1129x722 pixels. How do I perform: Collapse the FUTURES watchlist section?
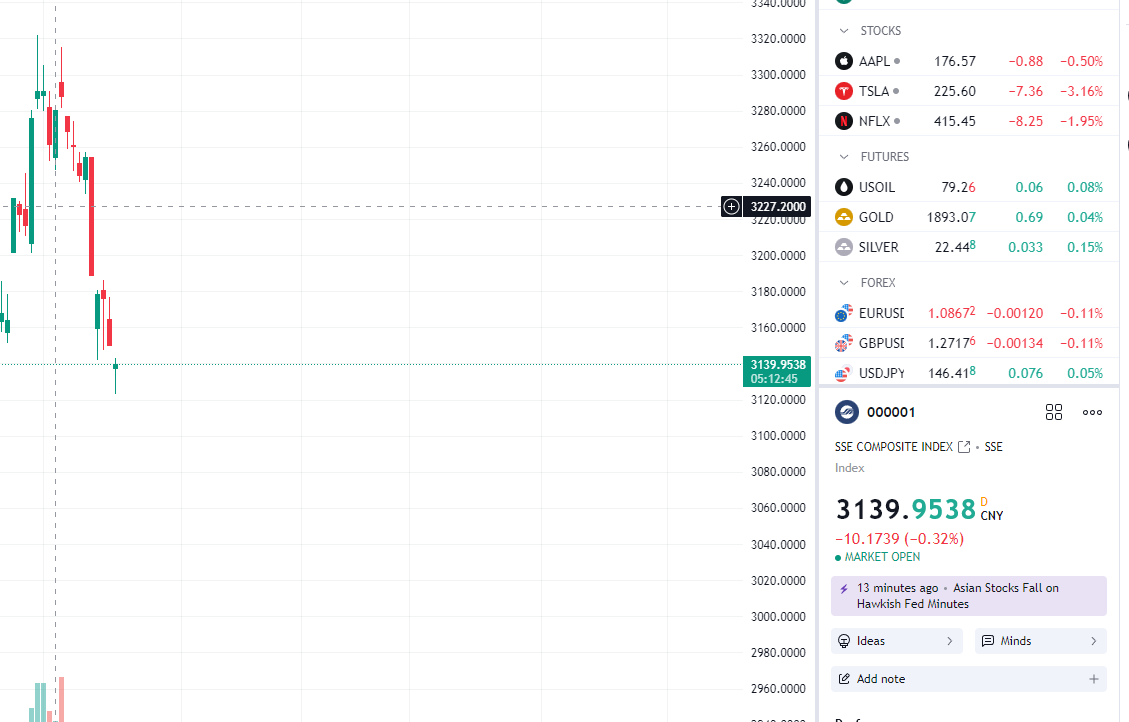pos(844,157)
